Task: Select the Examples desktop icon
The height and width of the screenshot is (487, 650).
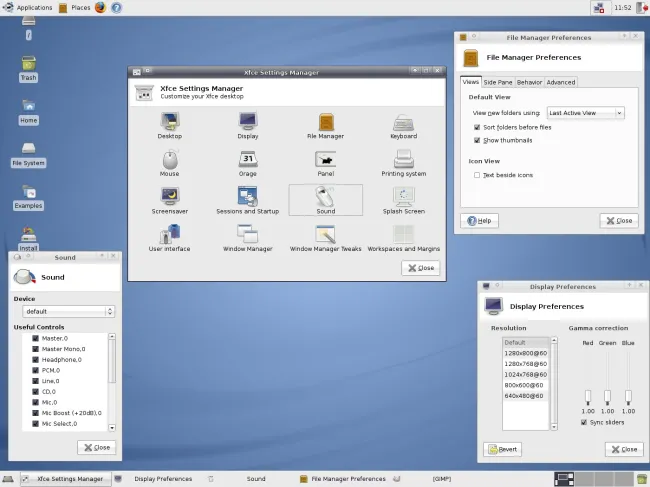Action: 29,197
